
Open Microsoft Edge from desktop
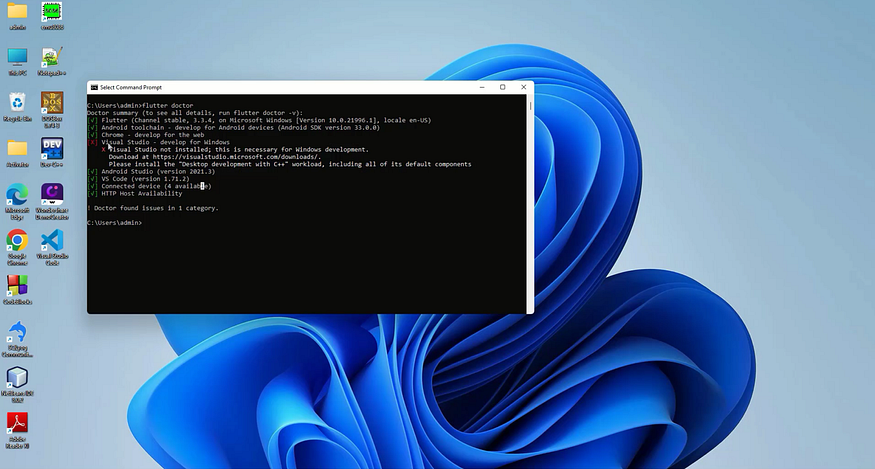17,202
